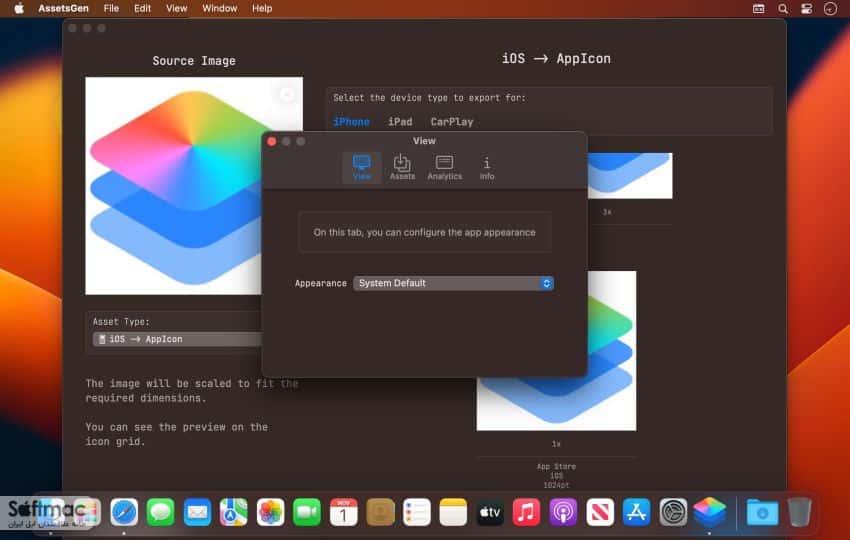Click the circled arrow icon in menu bar
850x540 pixels.
830,9
